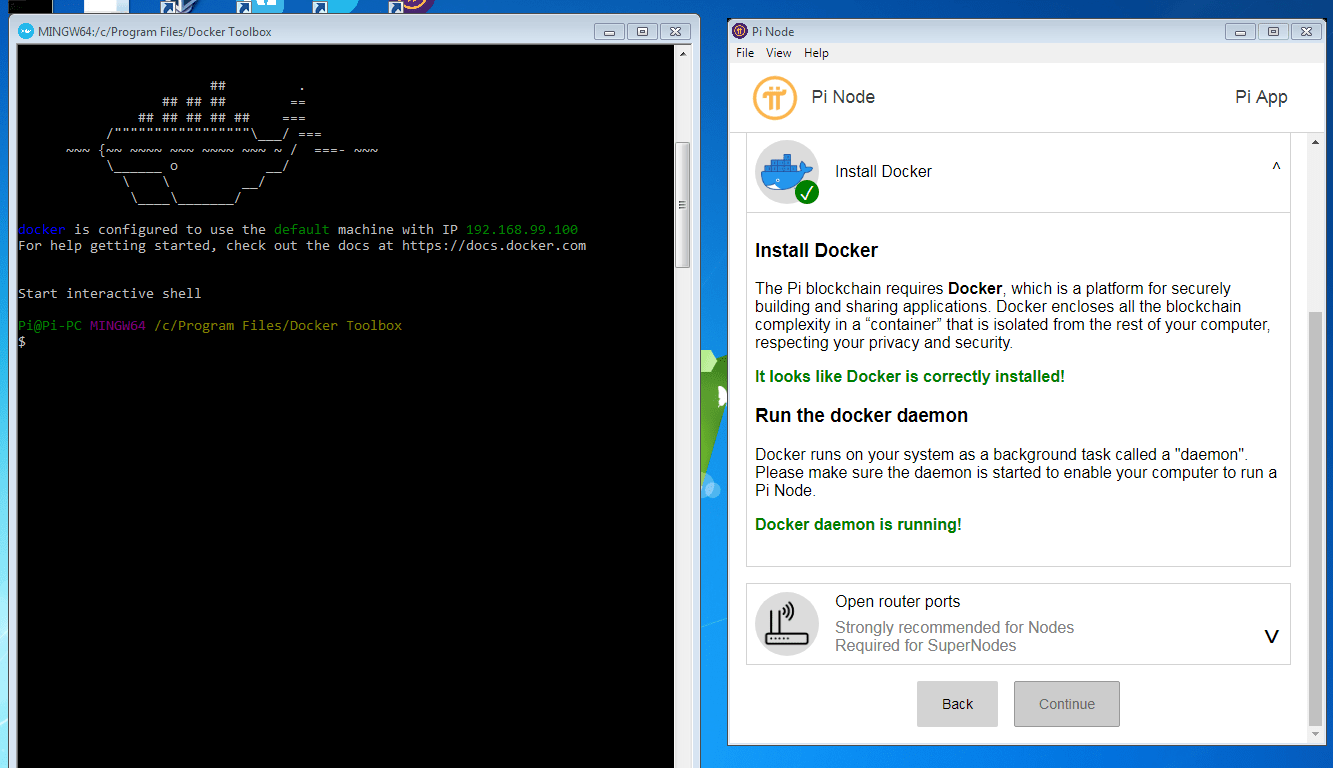The width and height of the screenshot is (1333, 768).
Task: Click the 'Required for SuperNodes' text
Action: coord(925,646)
